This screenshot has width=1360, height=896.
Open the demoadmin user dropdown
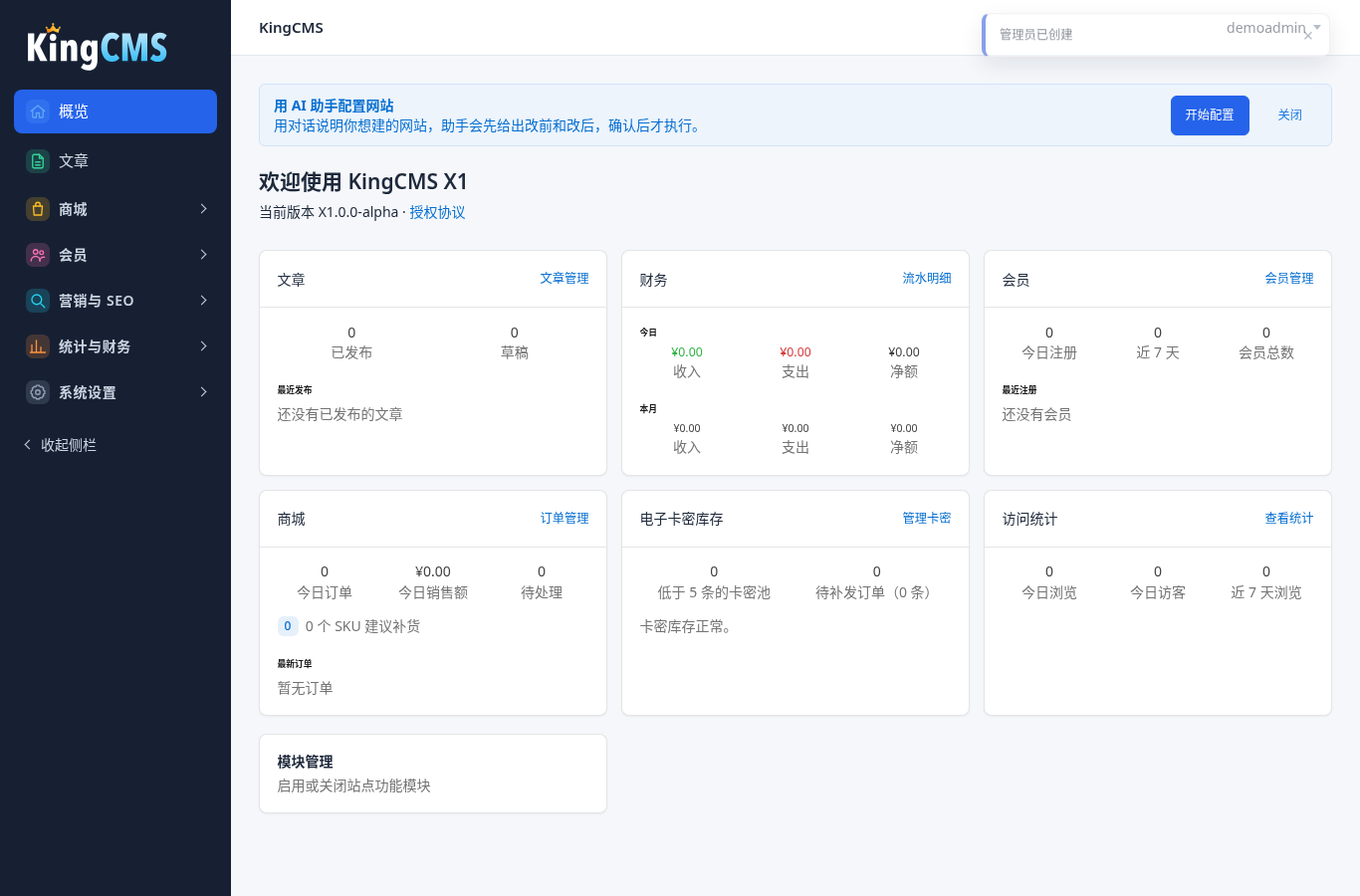(x=1273, y=28)
